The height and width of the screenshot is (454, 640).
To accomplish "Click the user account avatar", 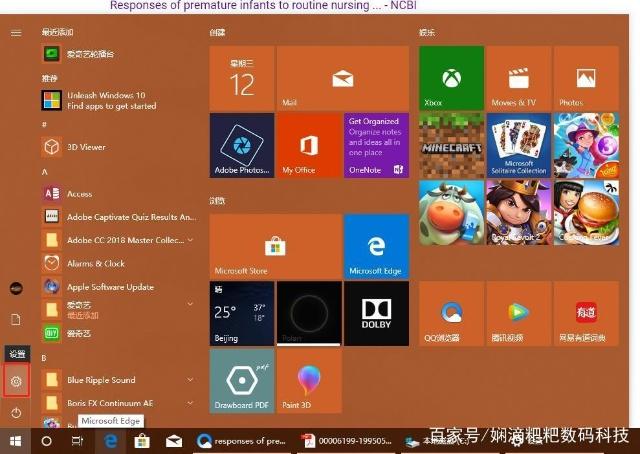I will (x=16, y=288).
